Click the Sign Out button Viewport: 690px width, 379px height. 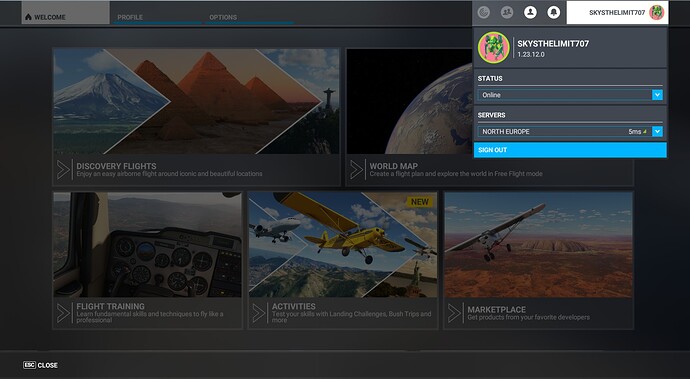[570, 150]
